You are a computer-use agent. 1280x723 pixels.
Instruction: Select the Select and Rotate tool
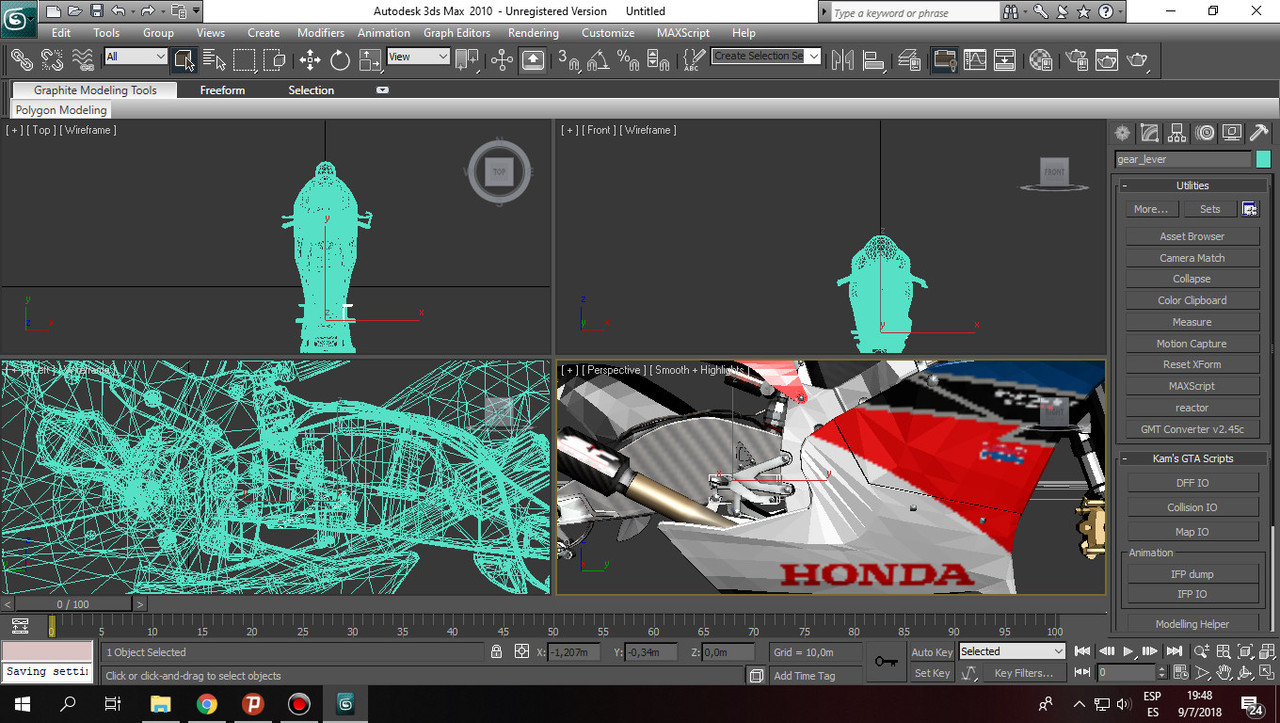340,60
